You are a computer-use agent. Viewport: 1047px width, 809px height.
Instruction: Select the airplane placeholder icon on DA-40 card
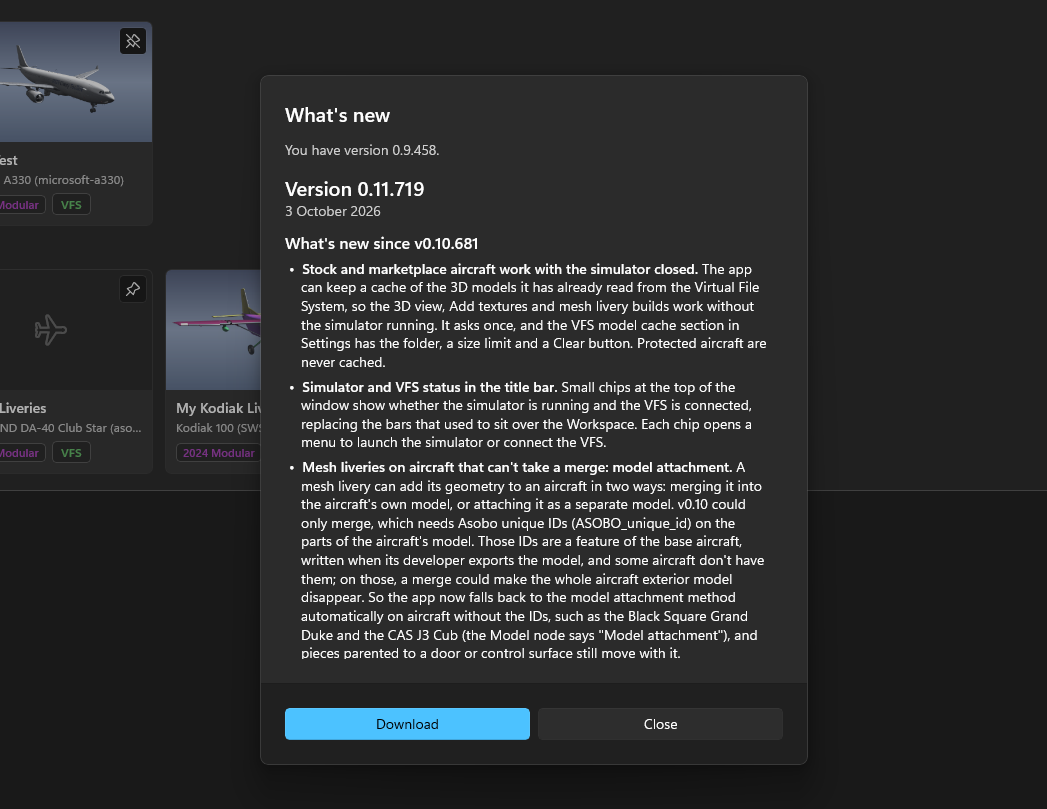click(51, 330)
